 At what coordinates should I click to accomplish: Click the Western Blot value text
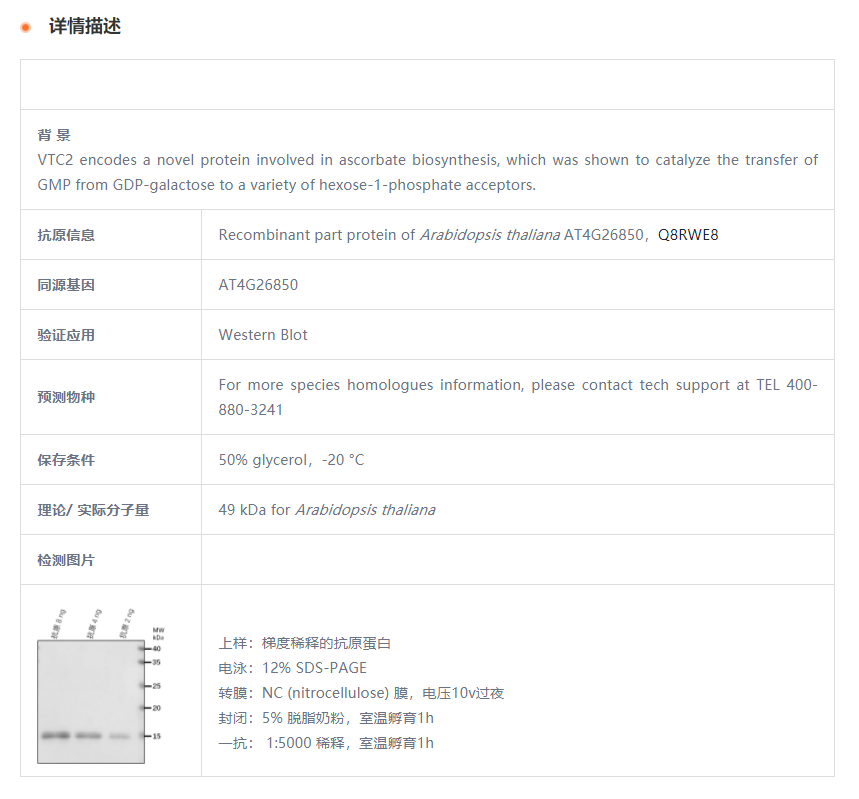[x=263, y=335]
